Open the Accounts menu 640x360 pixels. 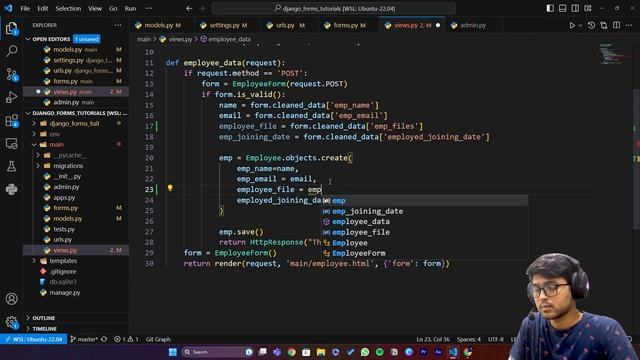[11, 299]
